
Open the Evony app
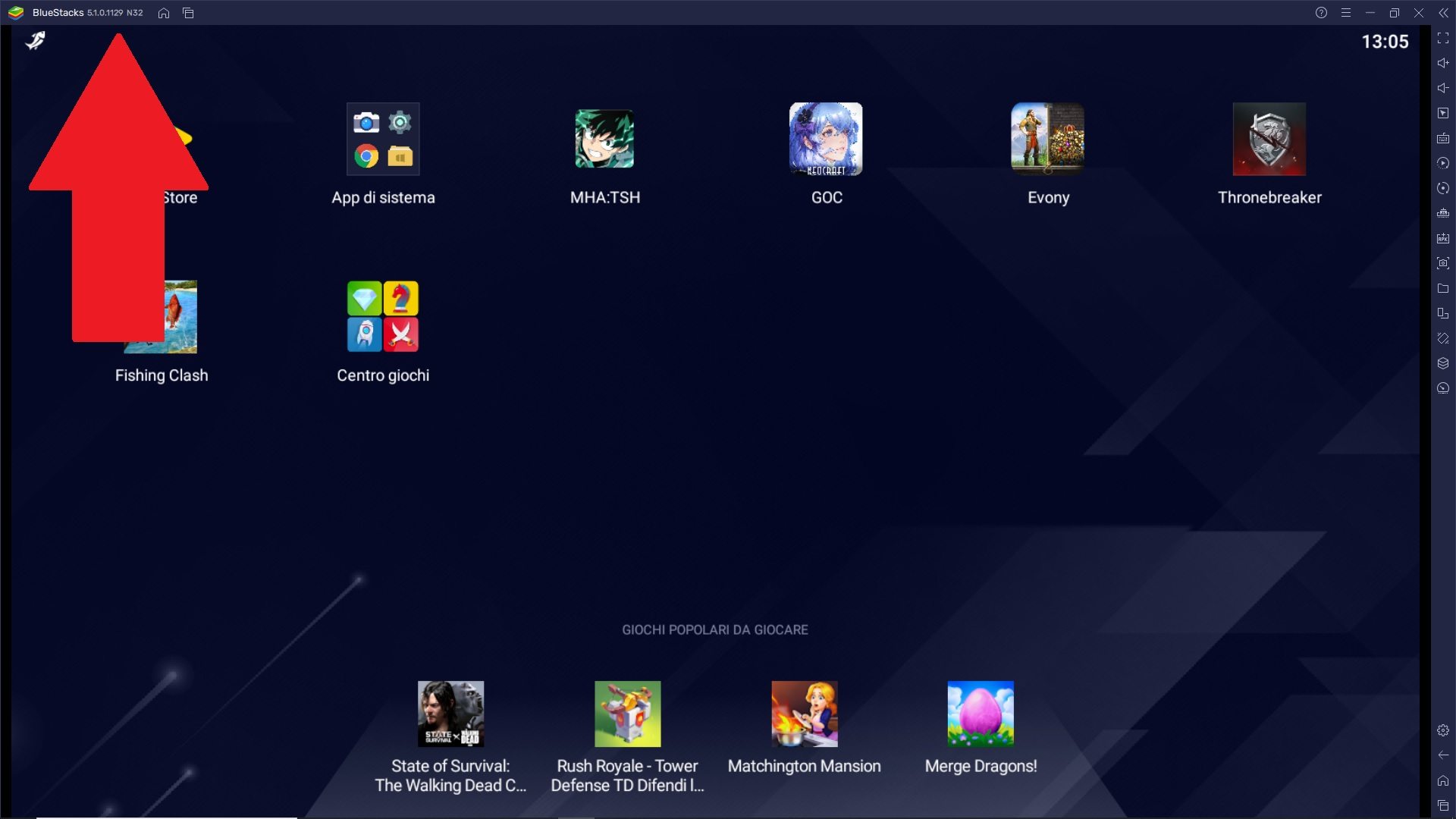[x=1047, y=139]
